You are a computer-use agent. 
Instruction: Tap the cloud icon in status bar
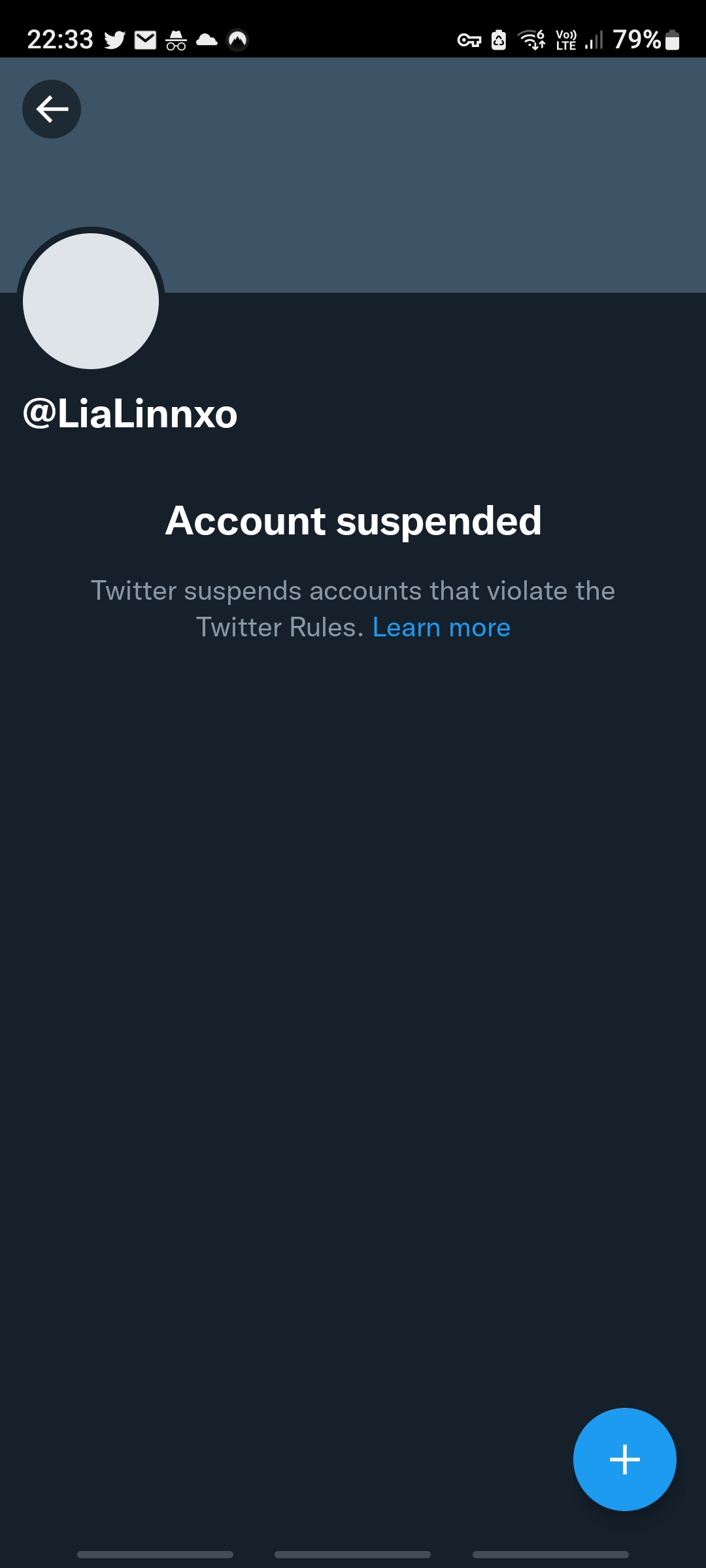(207, 41)
